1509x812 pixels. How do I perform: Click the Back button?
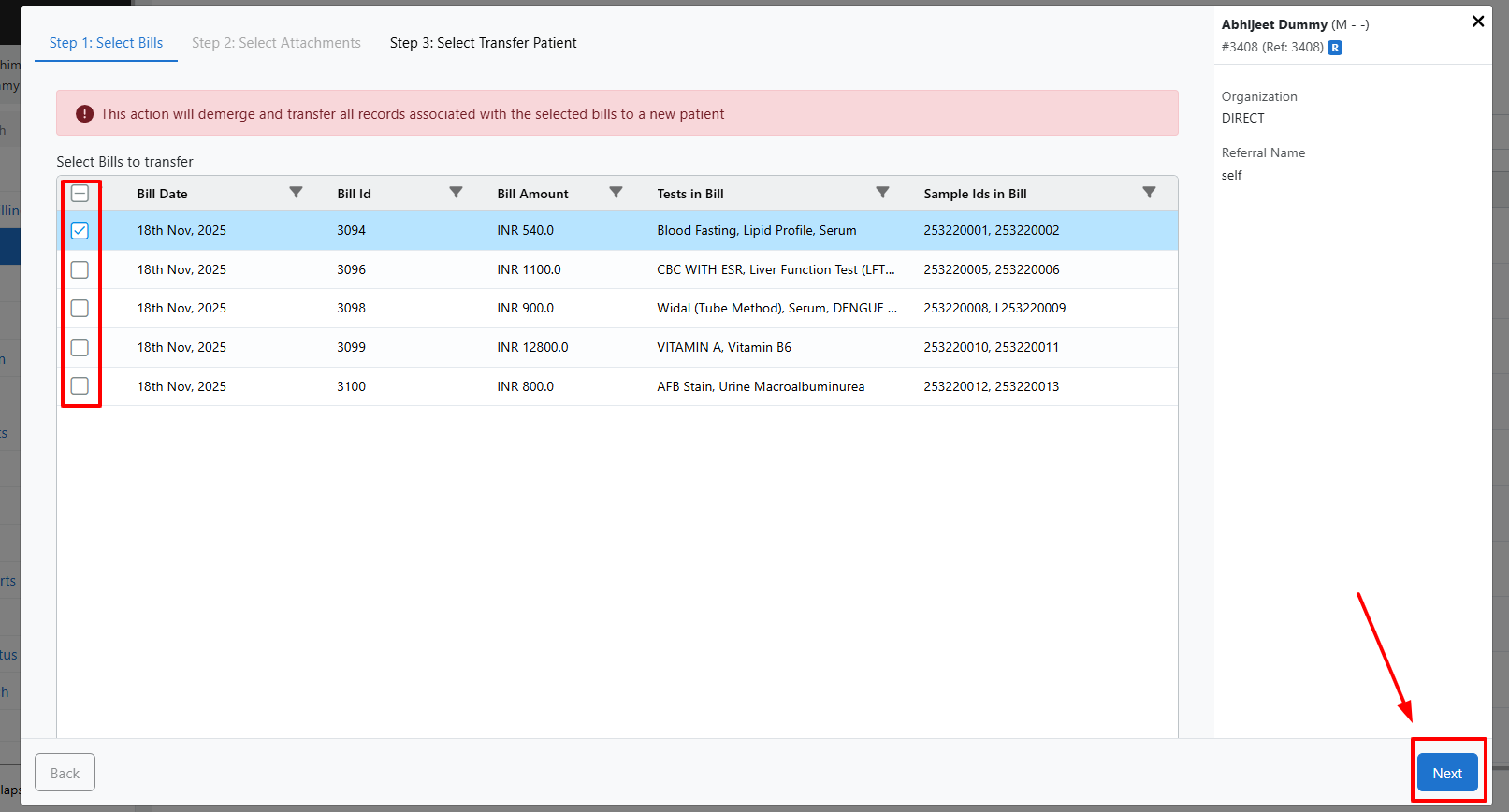(x=65, y=773)
